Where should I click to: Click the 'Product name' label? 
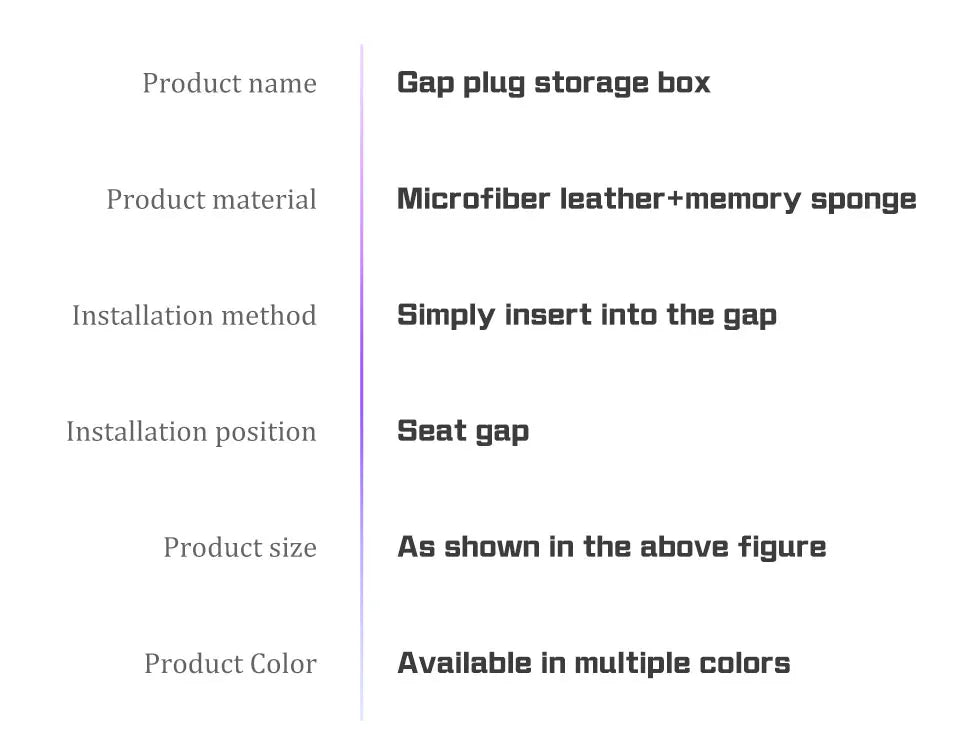click(x=230, y=83)
